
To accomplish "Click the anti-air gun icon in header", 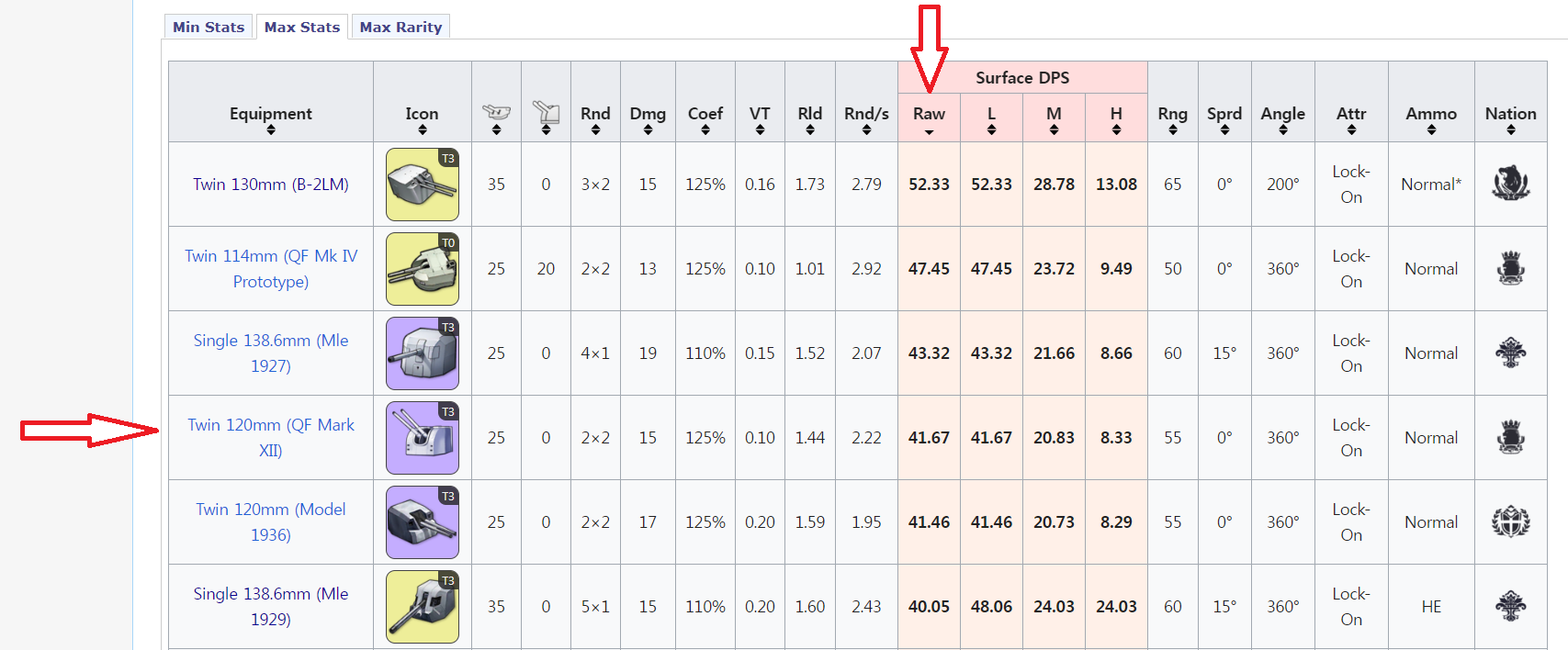I will (546, 112).
